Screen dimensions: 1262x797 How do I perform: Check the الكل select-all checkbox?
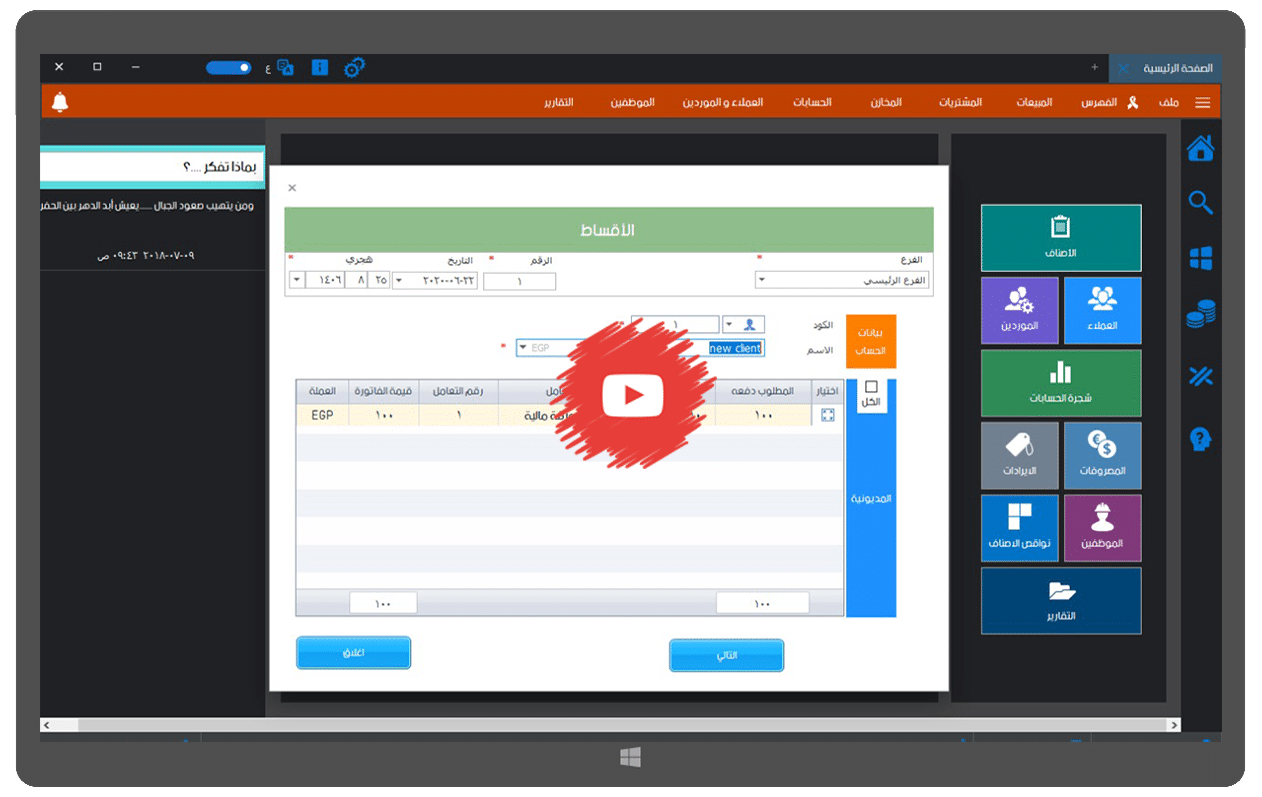(870, 387)
